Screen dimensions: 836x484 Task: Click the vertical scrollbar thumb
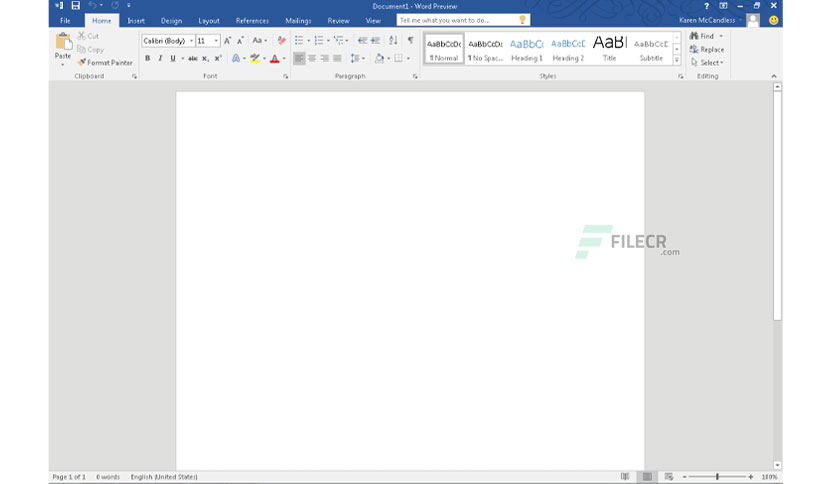point(777,205)
